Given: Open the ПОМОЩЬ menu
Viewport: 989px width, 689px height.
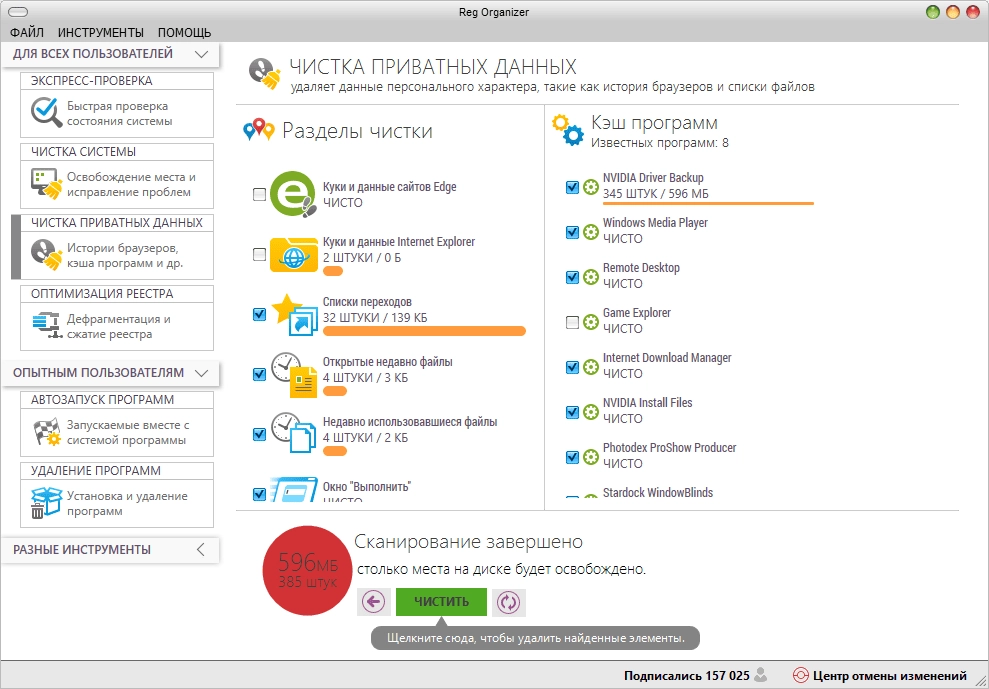Looking at the screenshot, I should [184, 32].
